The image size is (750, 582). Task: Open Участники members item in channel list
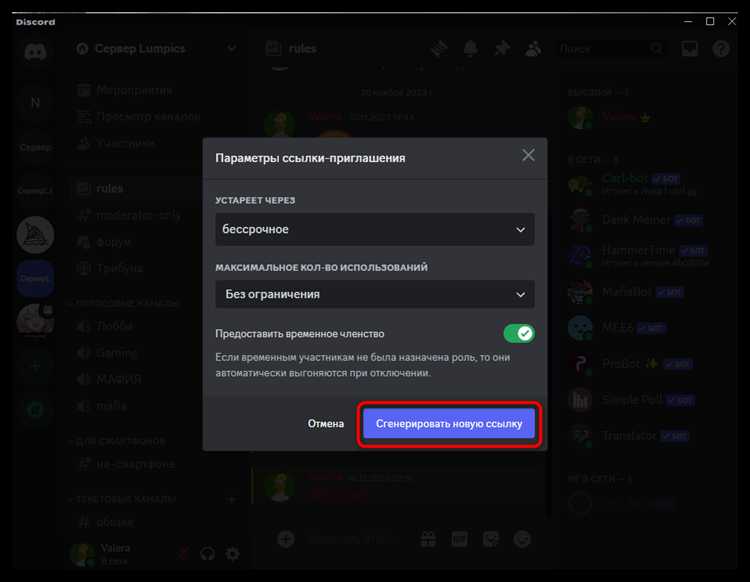pyautogui.click(x=118, y=143)
